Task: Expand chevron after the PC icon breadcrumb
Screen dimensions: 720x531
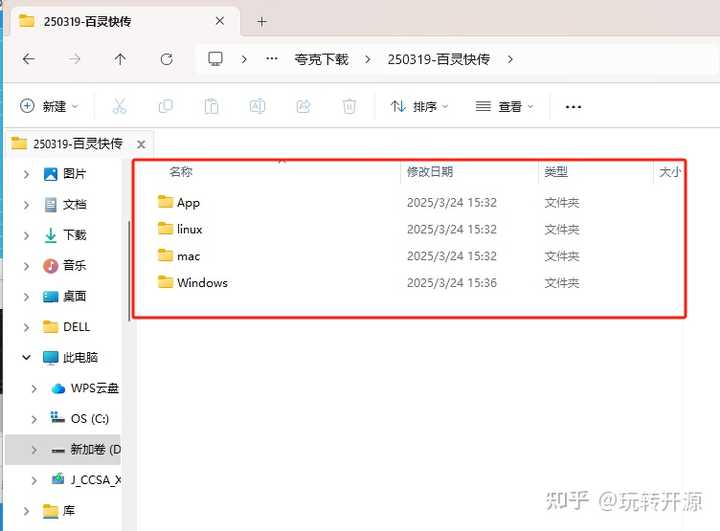Action: click(244, 59)
